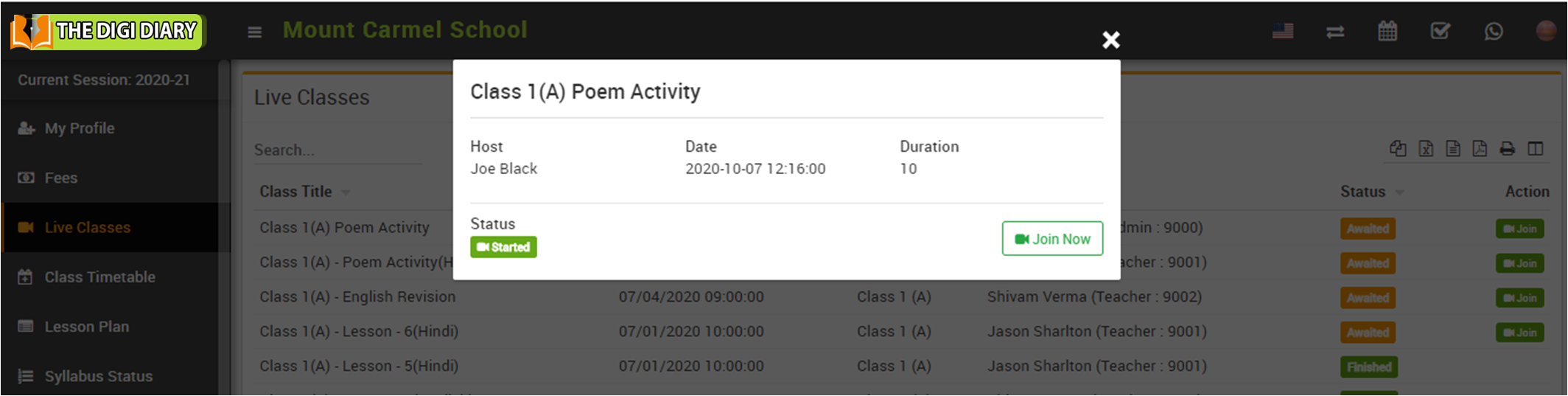
Task: Export table to Excel
Action: [1426, 149]
